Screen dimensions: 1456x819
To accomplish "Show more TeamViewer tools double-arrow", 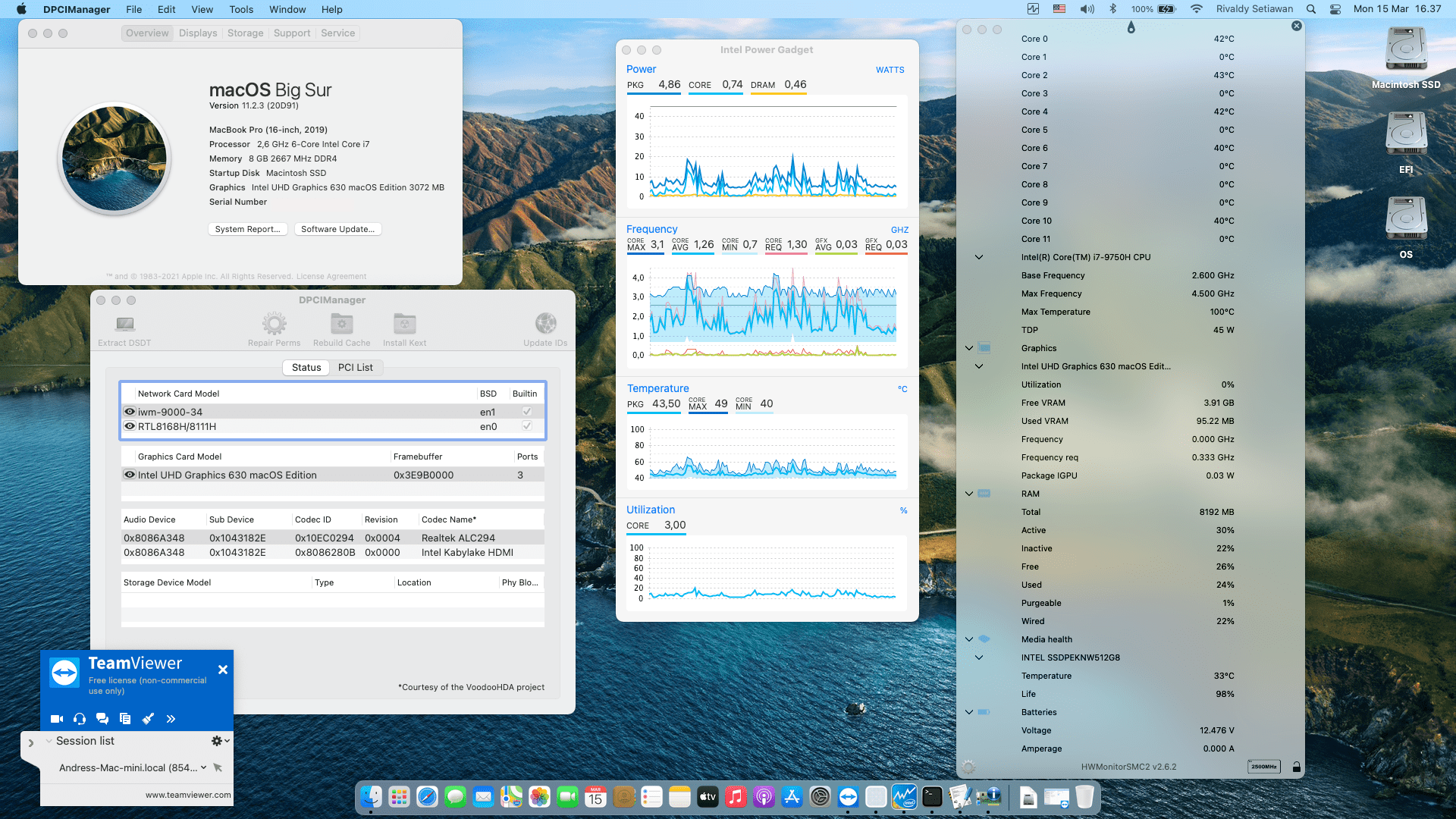I will [171, 719].
